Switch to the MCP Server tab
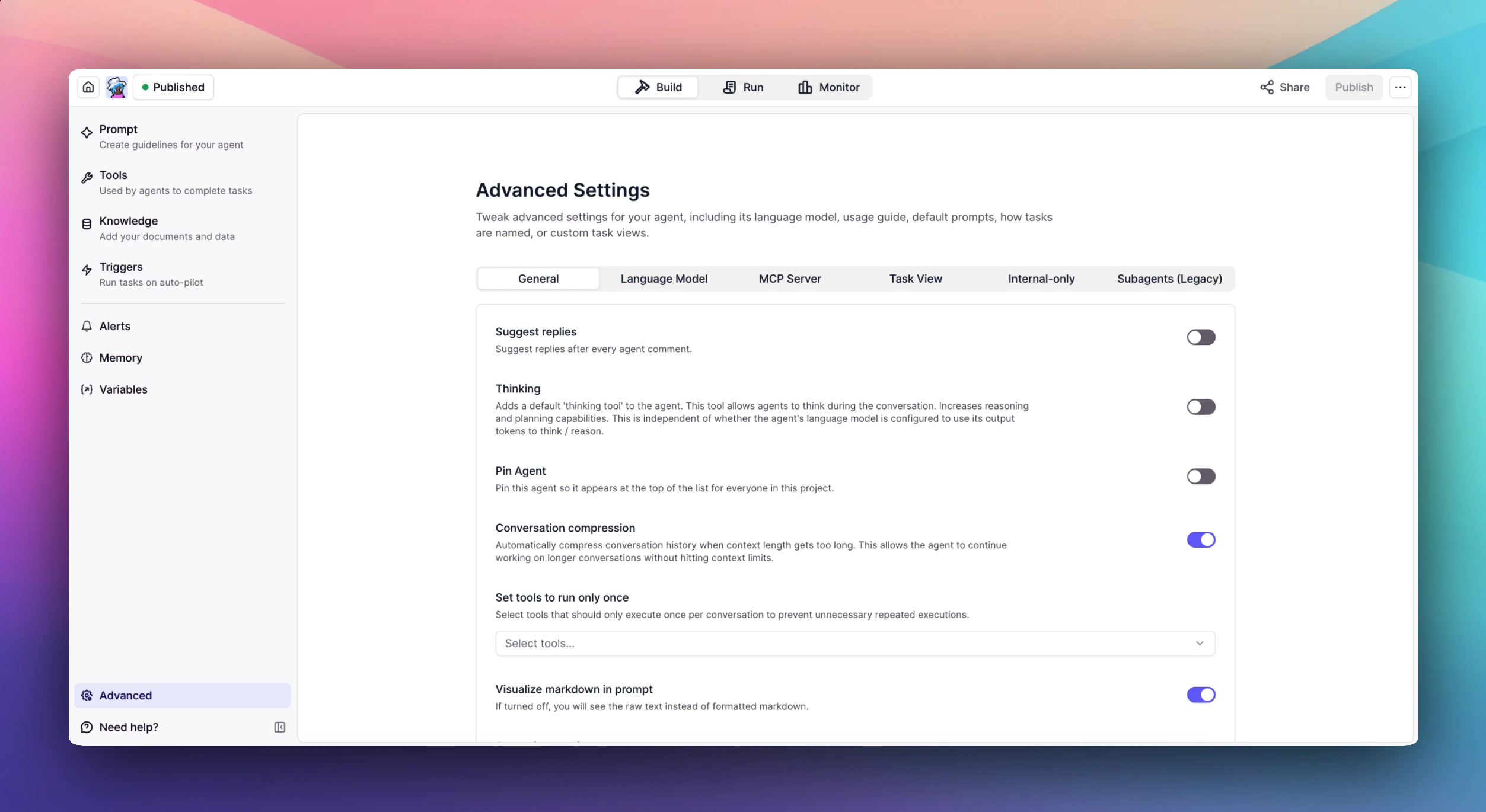 [789, 279]
